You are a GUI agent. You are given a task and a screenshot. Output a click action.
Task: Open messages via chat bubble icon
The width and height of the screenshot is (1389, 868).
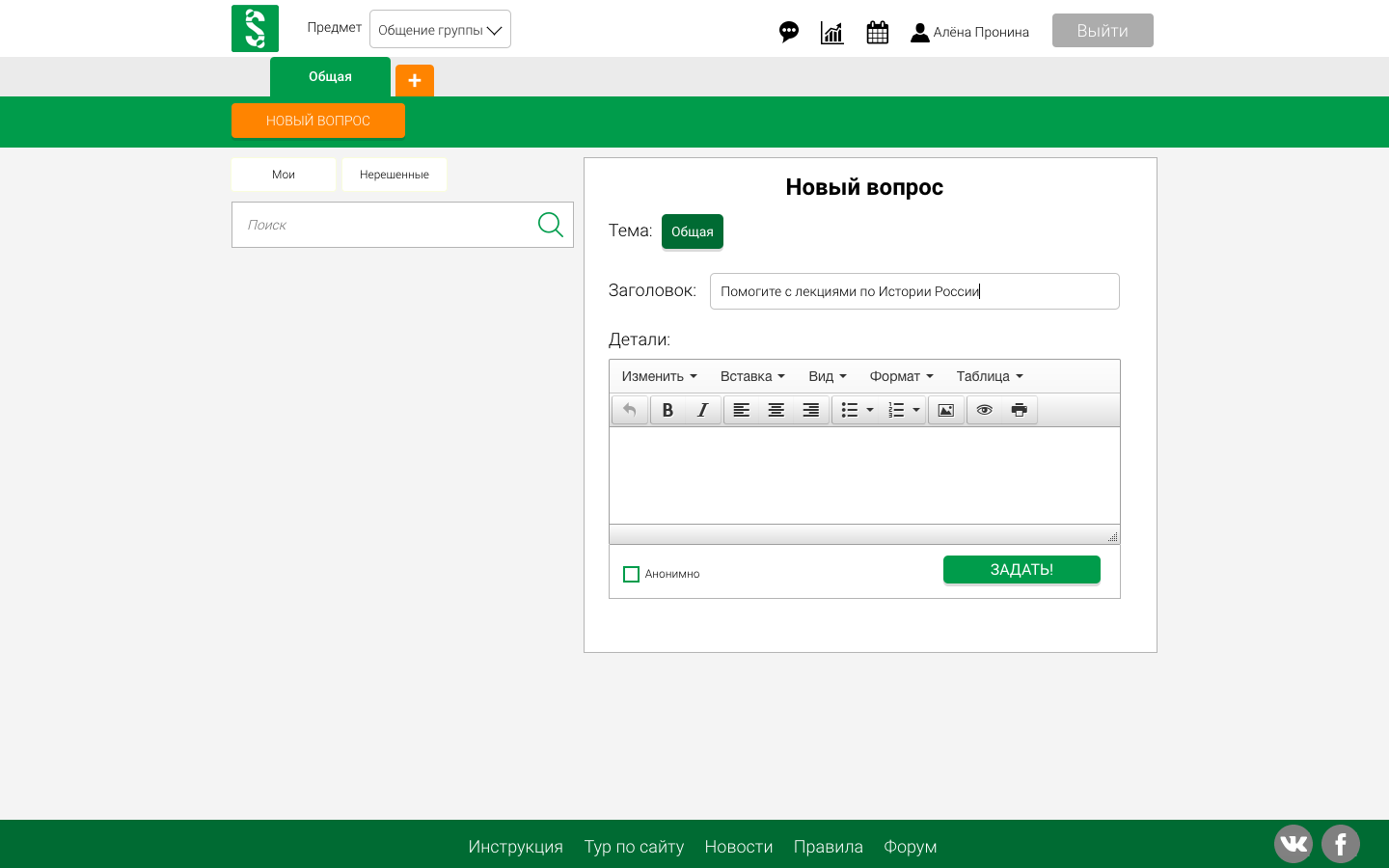789,31
